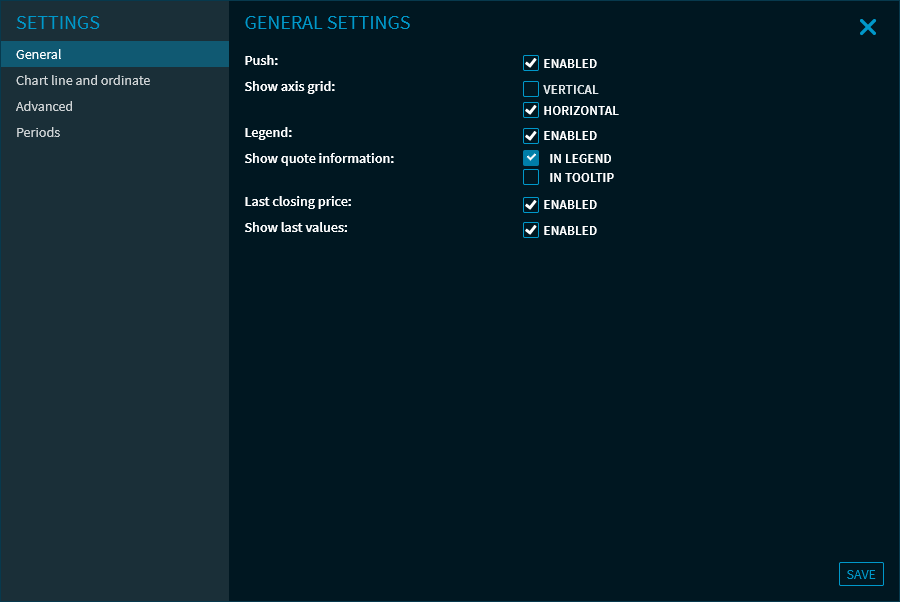
Task: Open Chart line and ordinate settings
Action: pyautogui.click(x=83, y=81)
